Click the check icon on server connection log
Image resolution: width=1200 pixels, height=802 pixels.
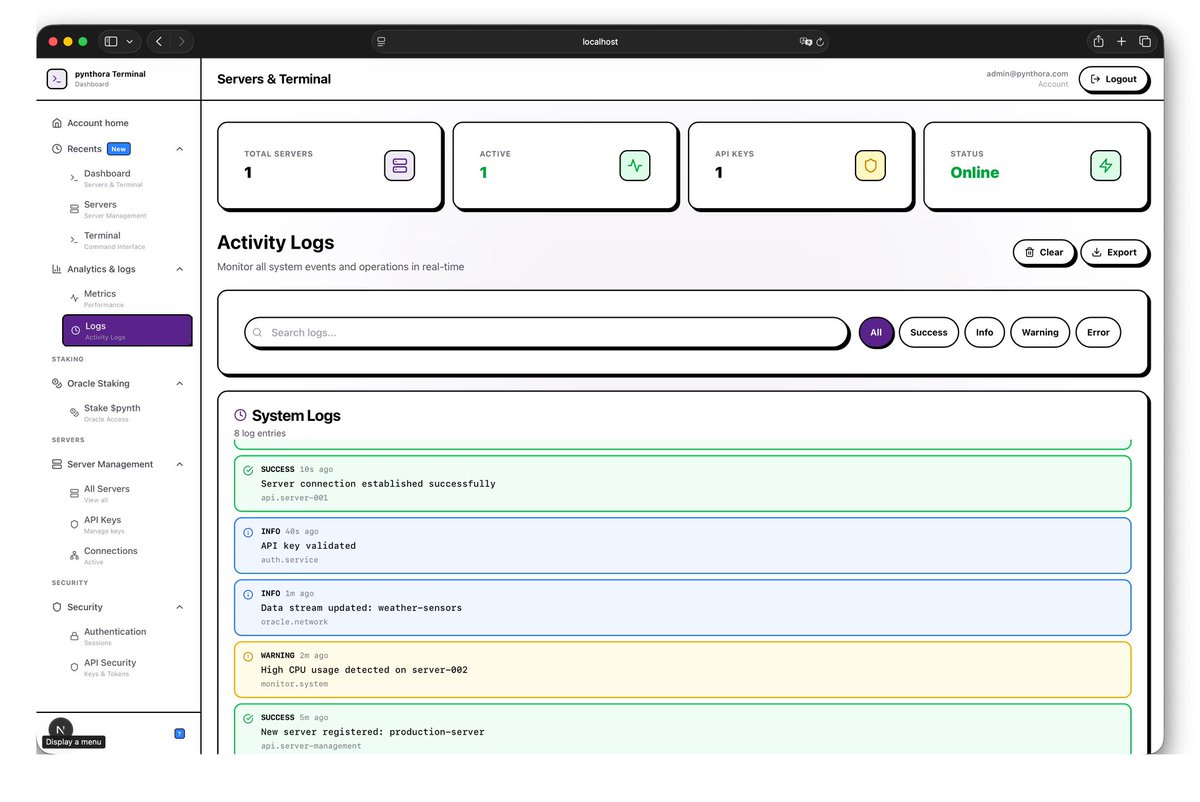(249, 470)
